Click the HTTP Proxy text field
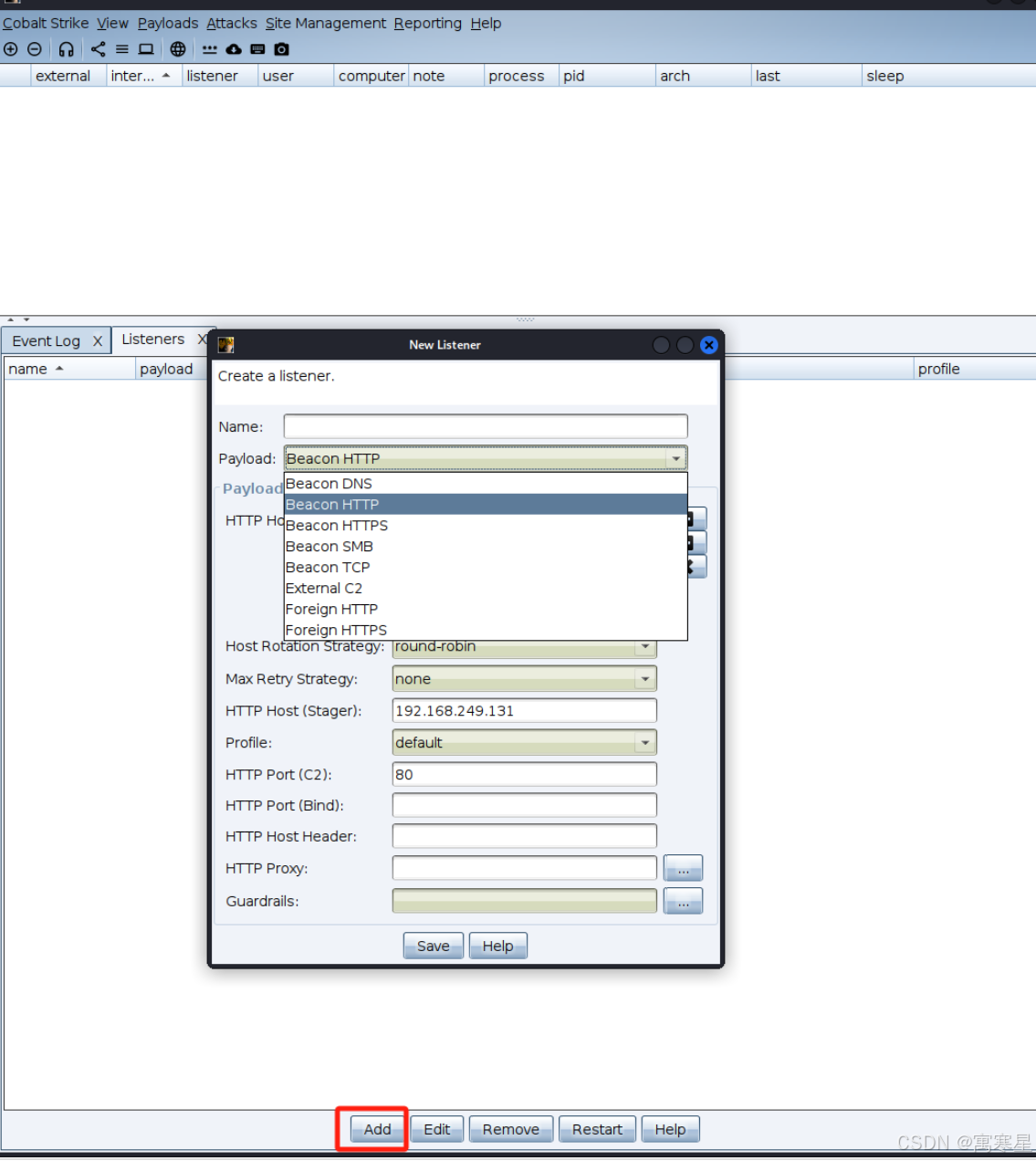 [524, 868]
